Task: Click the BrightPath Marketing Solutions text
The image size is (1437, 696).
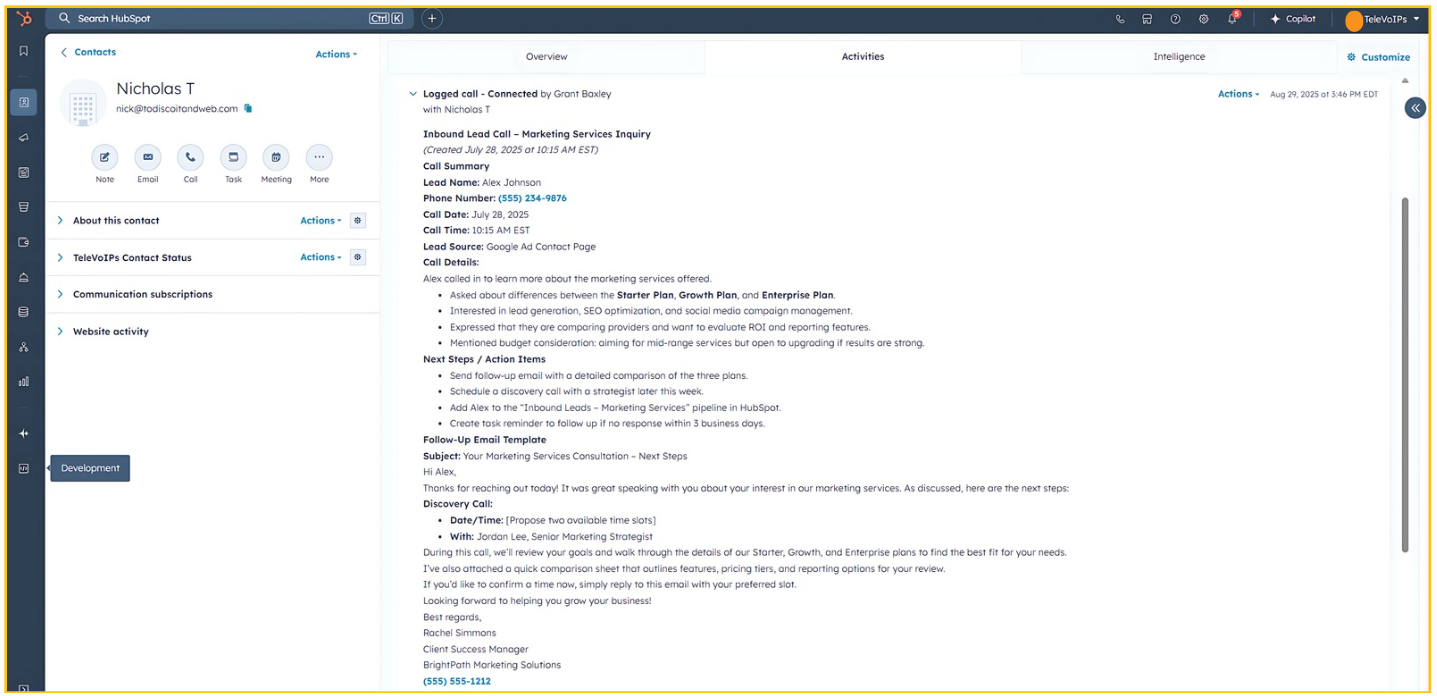Action: pyautogui.click(x=492, y=665)
